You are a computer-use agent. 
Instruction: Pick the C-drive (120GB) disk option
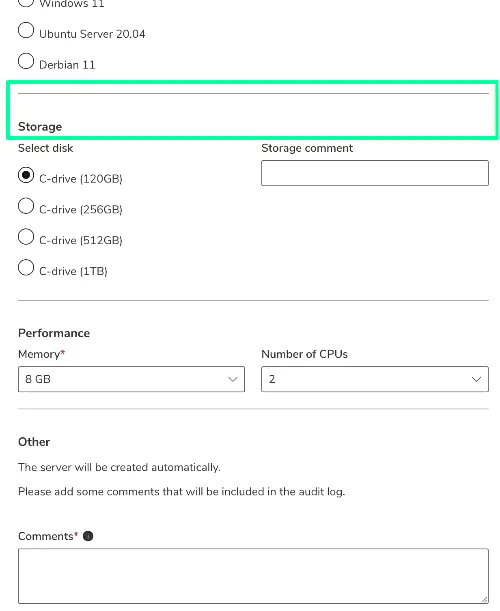(x=26, y=175)
